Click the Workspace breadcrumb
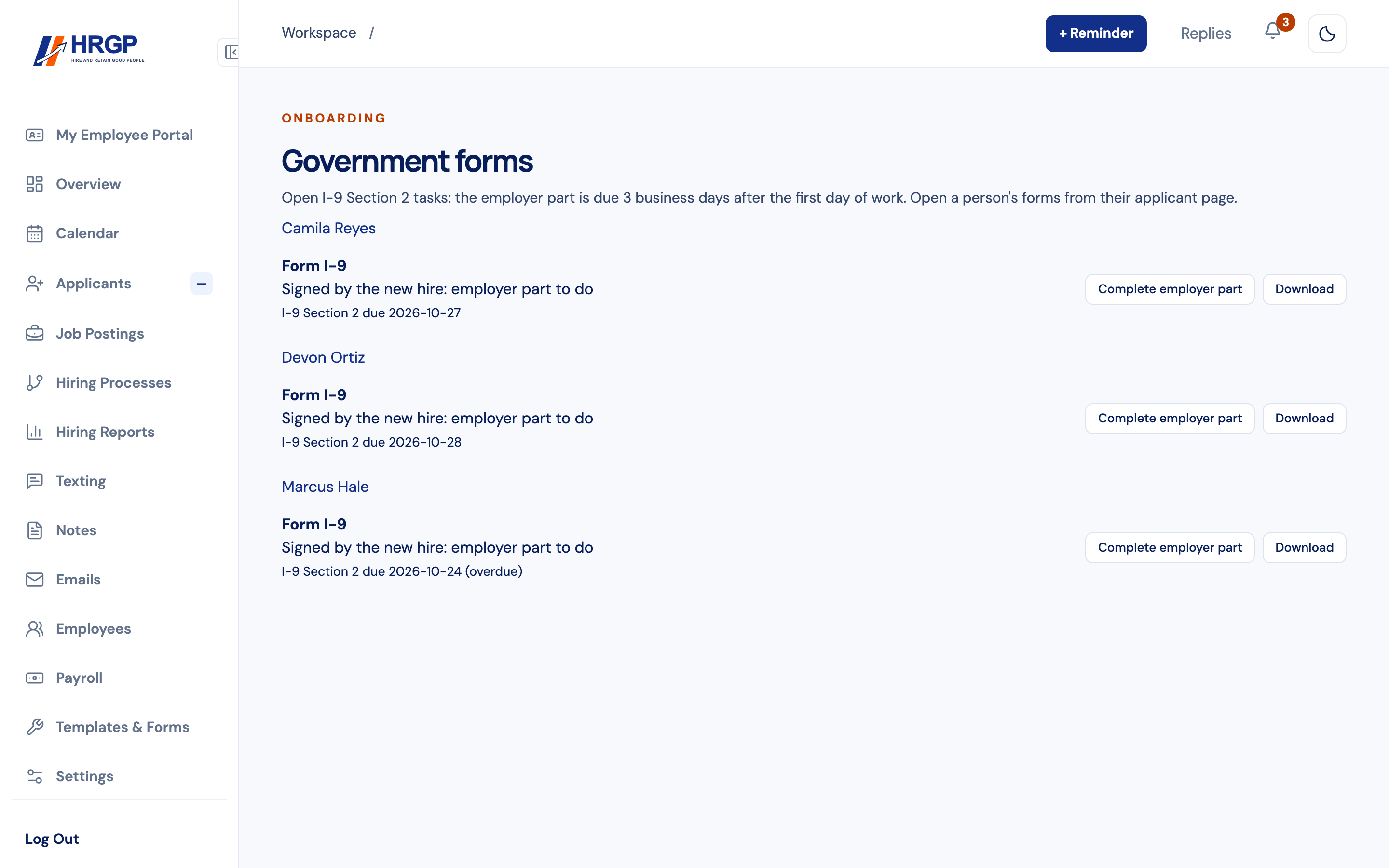 (x=318, y=33)
